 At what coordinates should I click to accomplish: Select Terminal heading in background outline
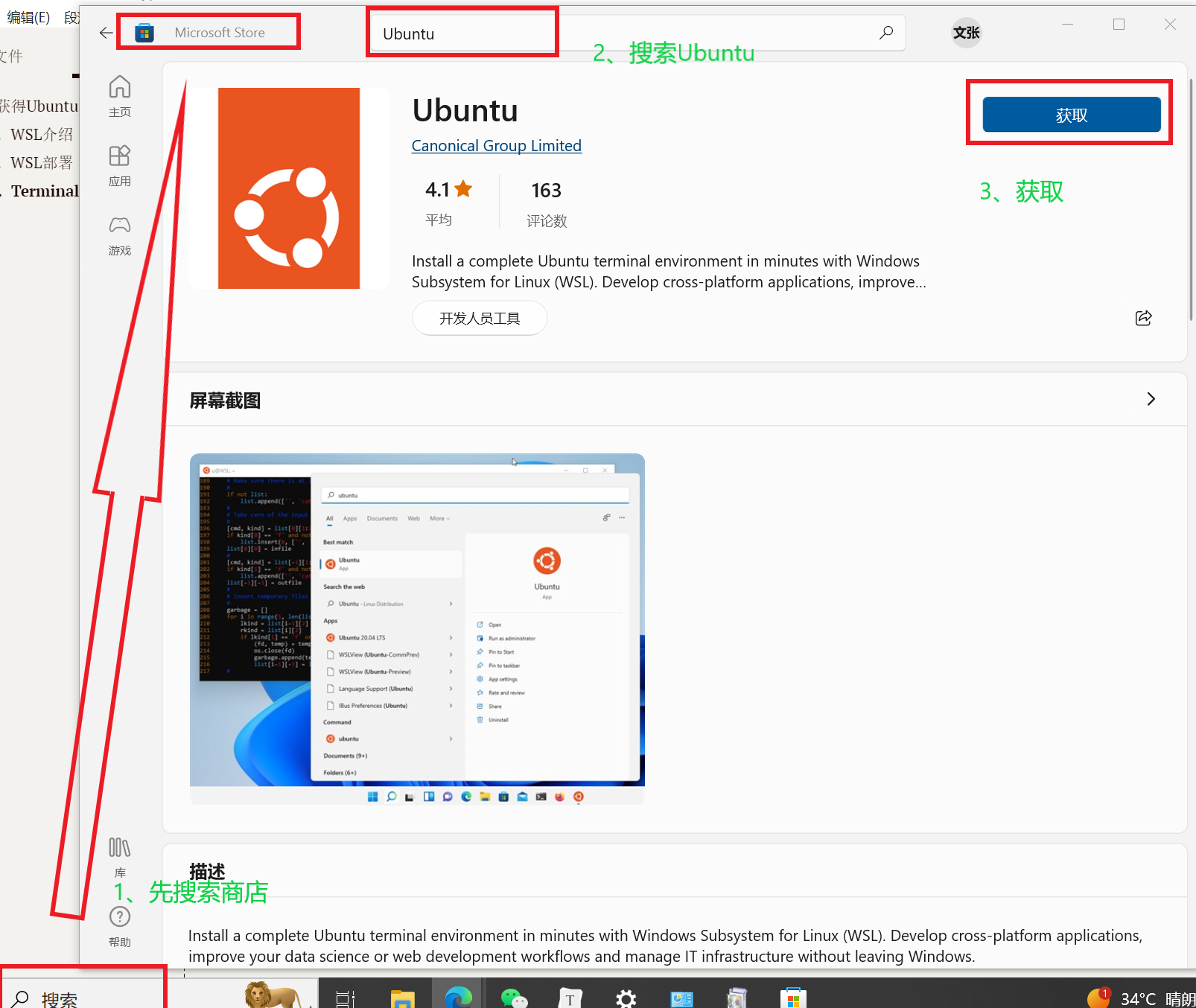tap(45, 191)
